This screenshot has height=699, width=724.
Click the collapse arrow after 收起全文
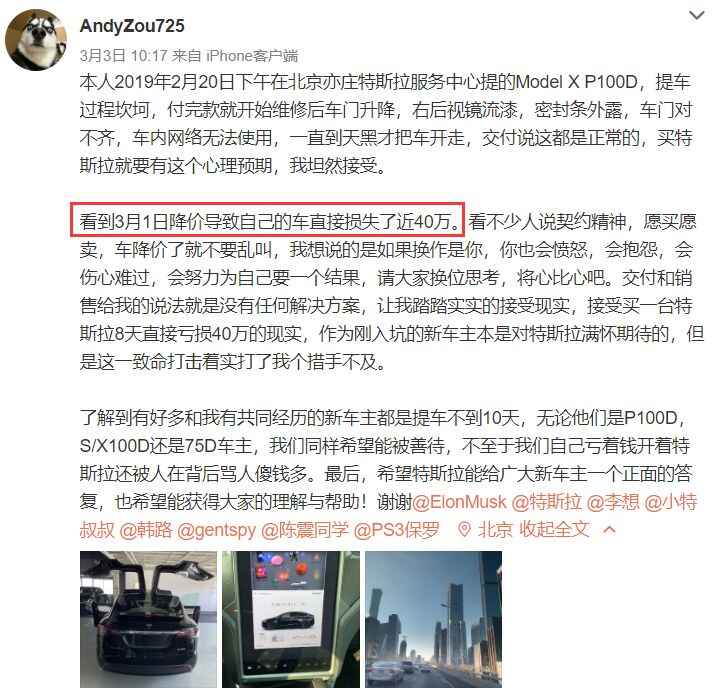point(609,529)
